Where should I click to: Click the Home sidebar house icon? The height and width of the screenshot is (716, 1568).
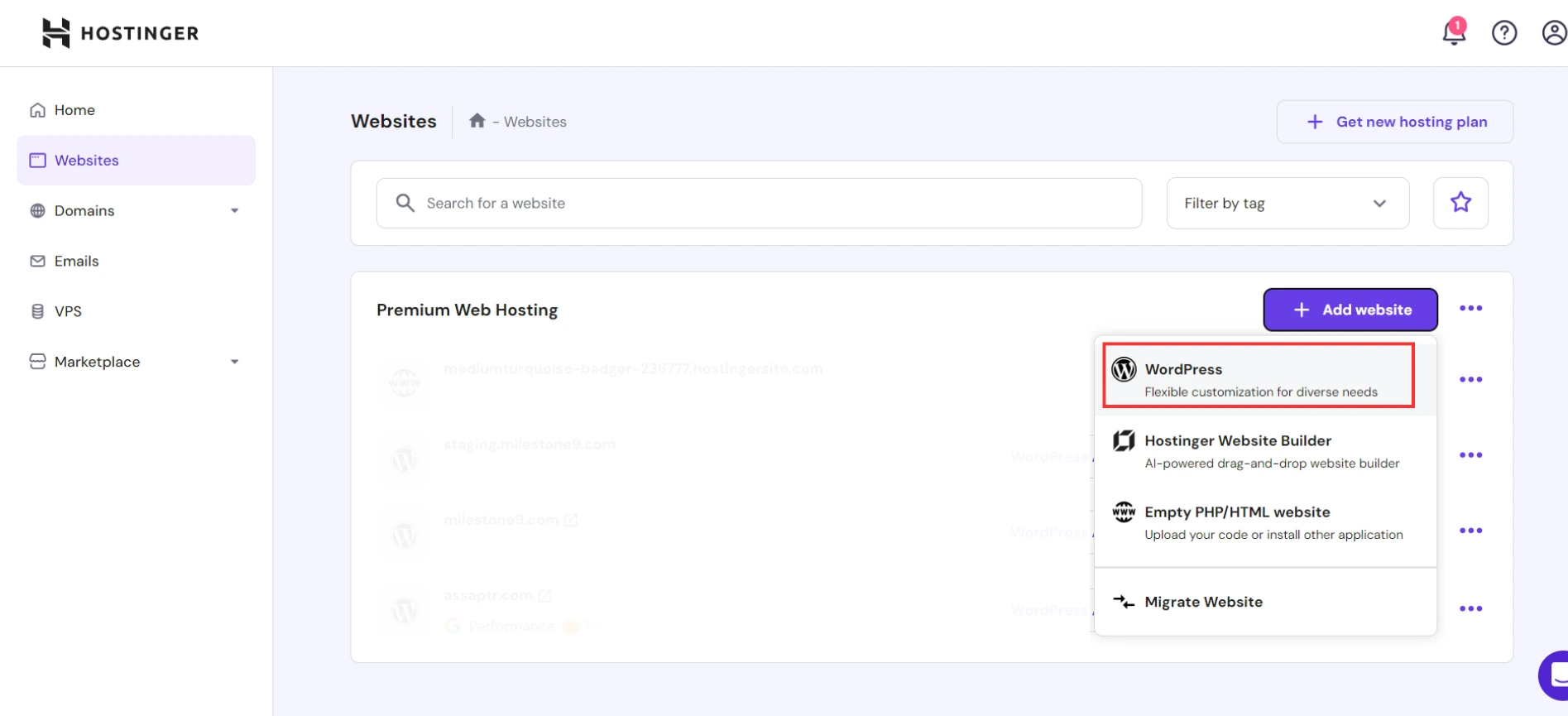click(37, 110)
